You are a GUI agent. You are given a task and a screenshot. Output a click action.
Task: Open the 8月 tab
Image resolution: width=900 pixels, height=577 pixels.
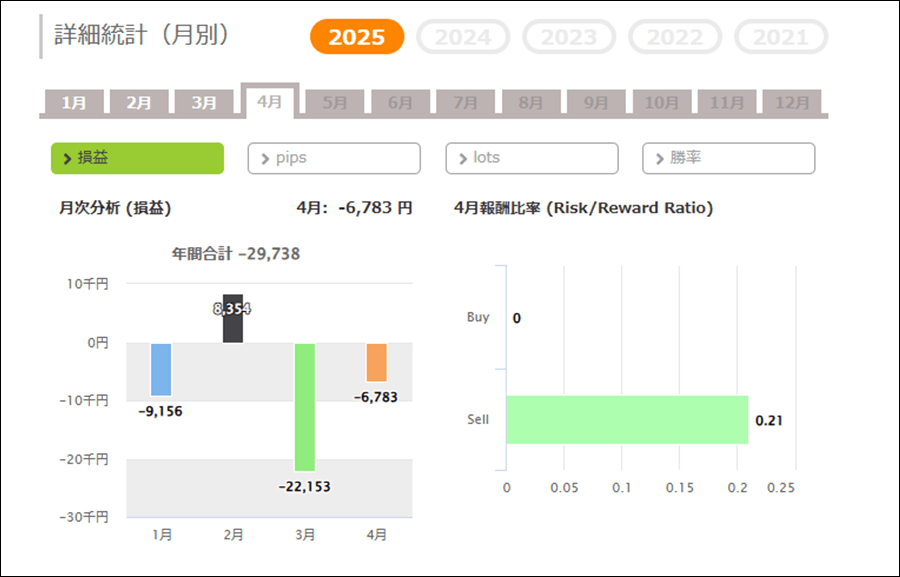coord(531,102)
